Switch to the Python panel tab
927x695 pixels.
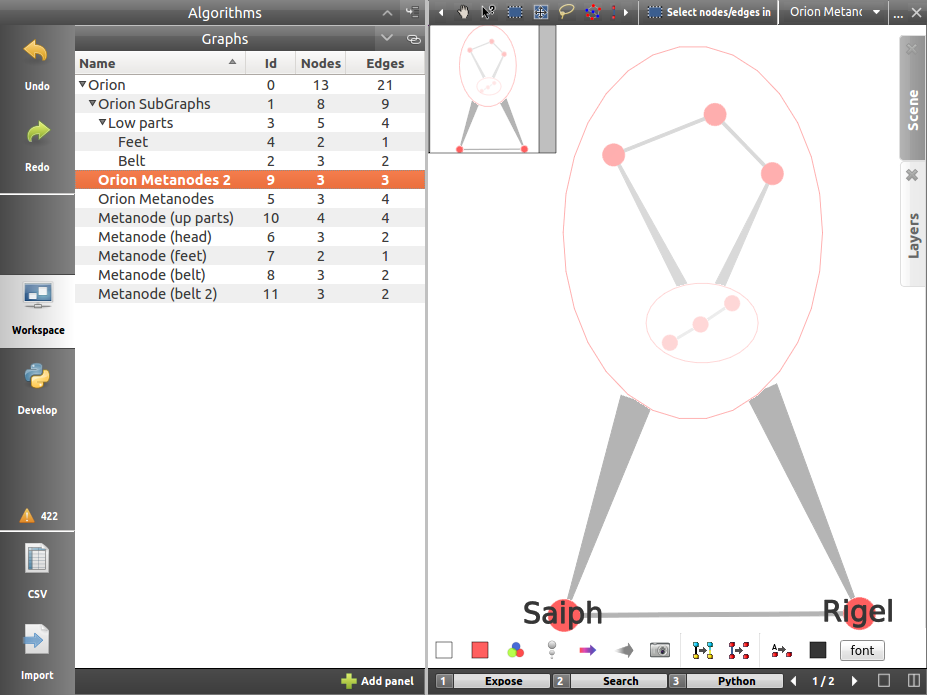point(736,681)
